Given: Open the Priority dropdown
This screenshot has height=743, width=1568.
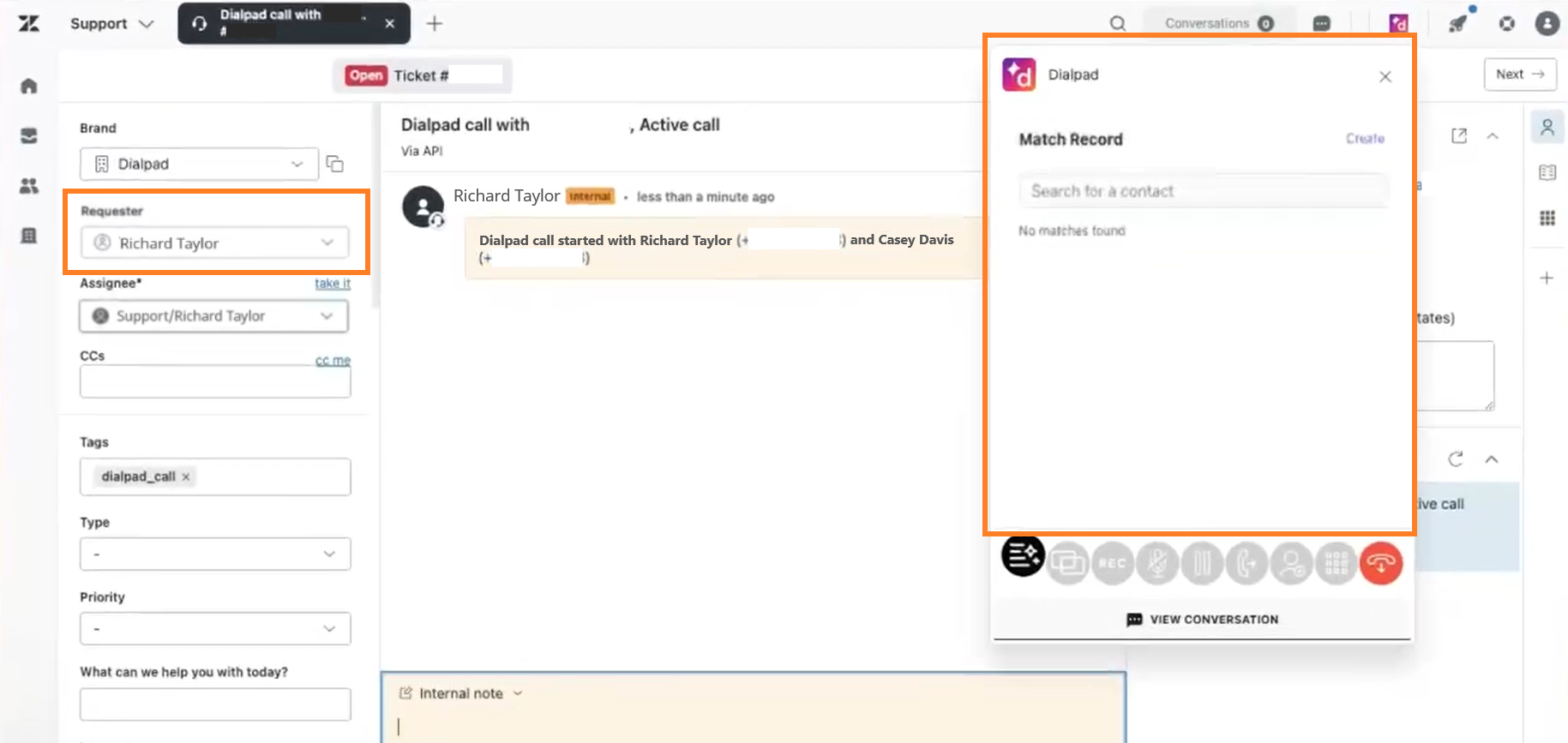Looking at the screenshot, I should (x=215, y=628).
